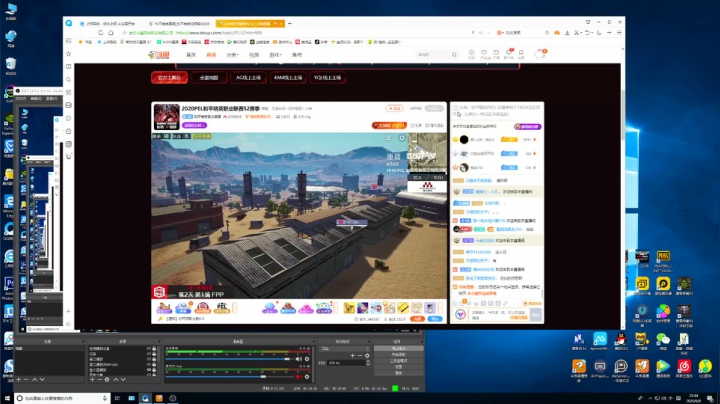The image size is (720, 404).
Task: Adjust second mixer channel volume slider
Action: (x=230, y=376)
